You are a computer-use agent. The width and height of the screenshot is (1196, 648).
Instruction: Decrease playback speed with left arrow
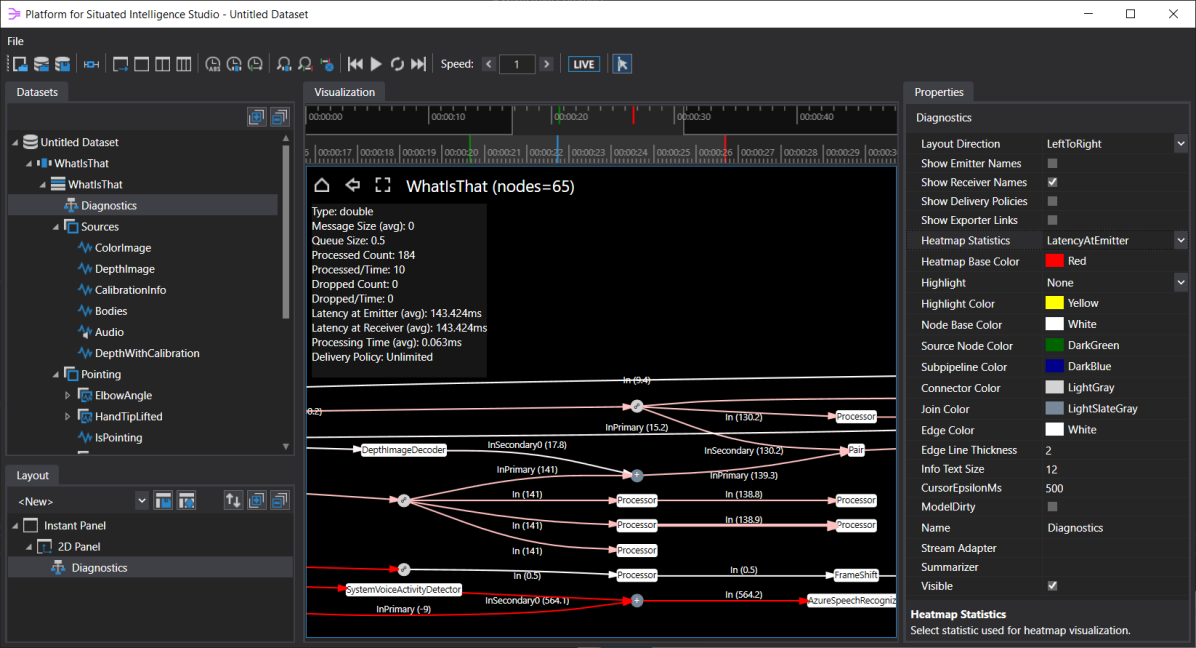(x=489, y=64)
